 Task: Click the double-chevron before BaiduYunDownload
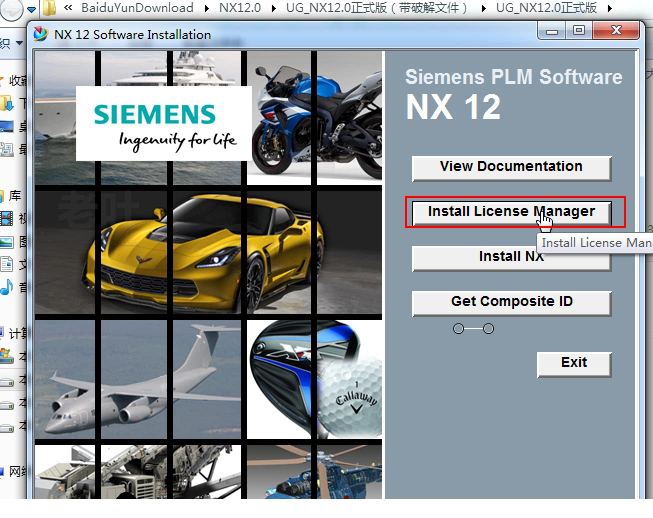coord(68,8)
